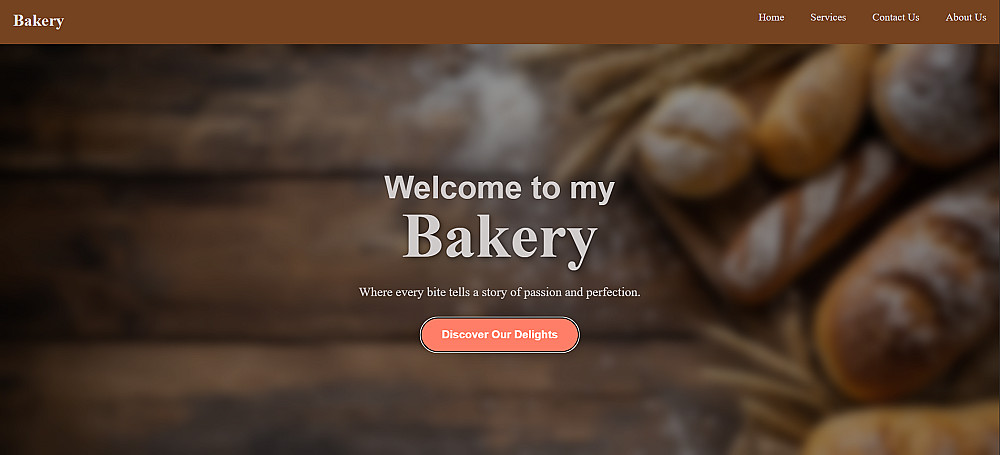The height and width of the screenshot is (455, 1000).
Task: Select About Us in the navigation
Action: pyautogui.click(x=966, y=17)
